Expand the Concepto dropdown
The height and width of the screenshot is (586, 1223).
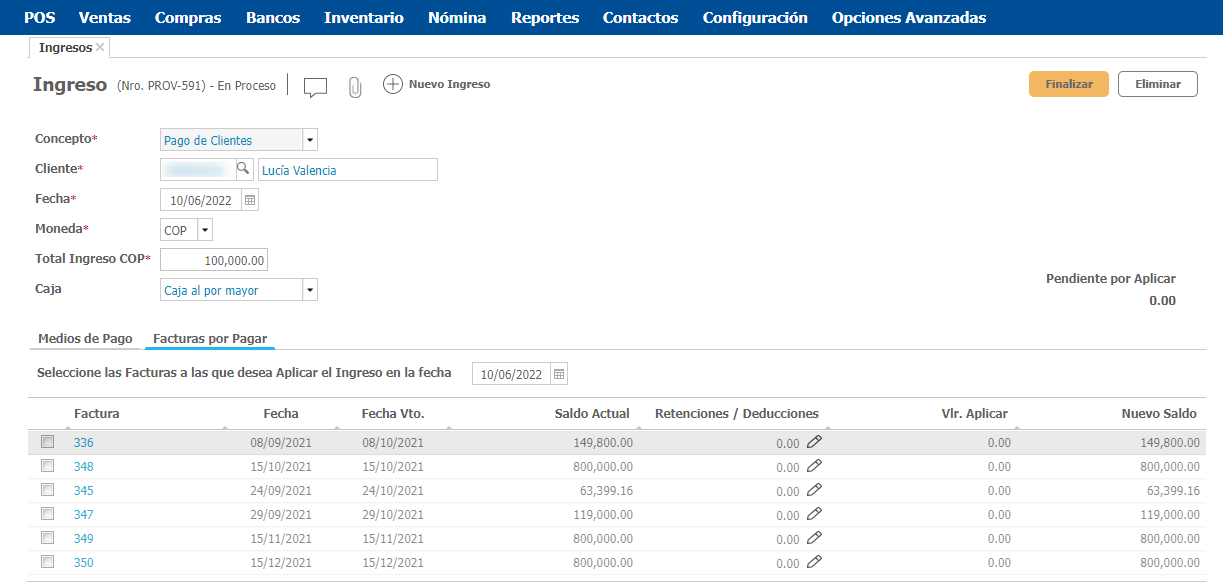click(310, 140)
